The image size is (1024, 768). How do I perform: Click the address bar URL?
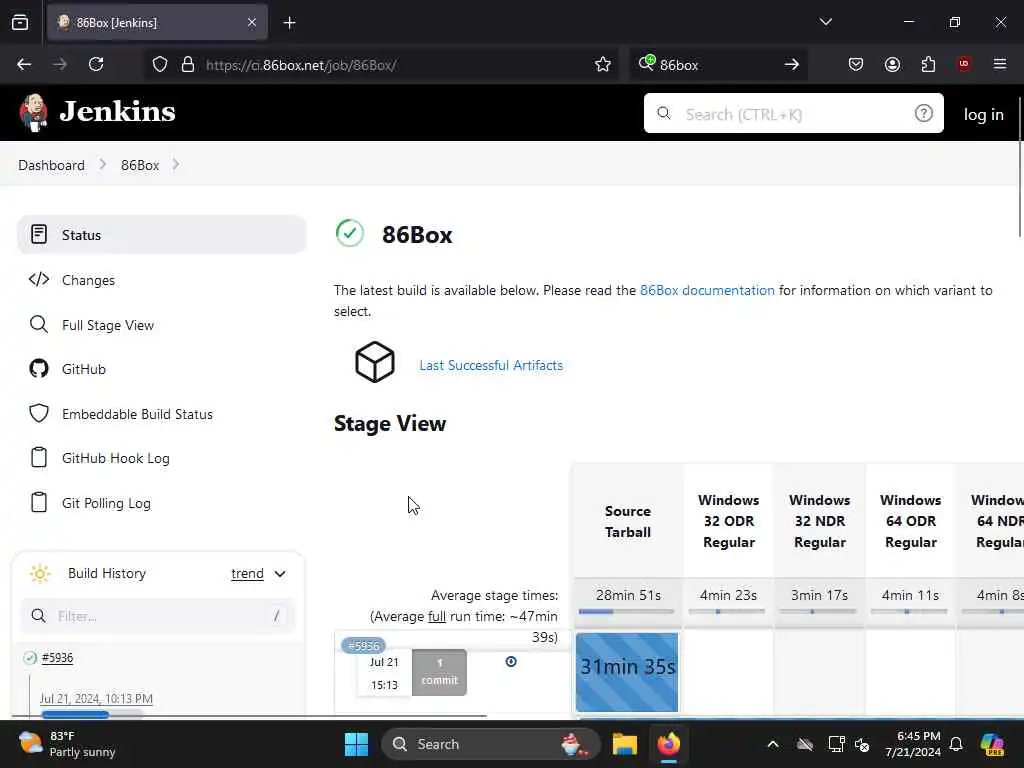click(301, 65)
